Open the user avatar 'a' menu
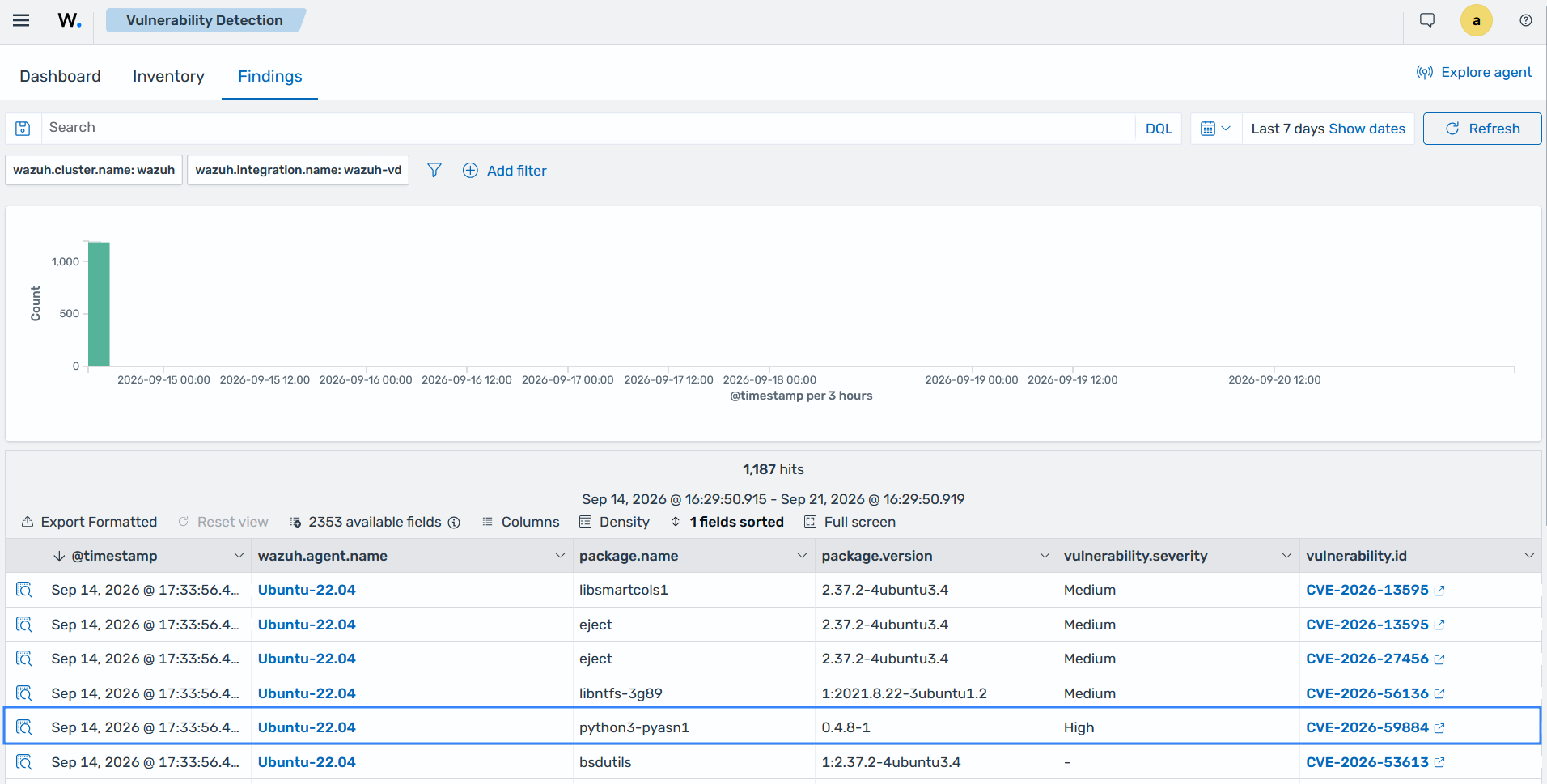Screen dimensions: 1547x784 pyautogui.click(x=1476, y=20)
